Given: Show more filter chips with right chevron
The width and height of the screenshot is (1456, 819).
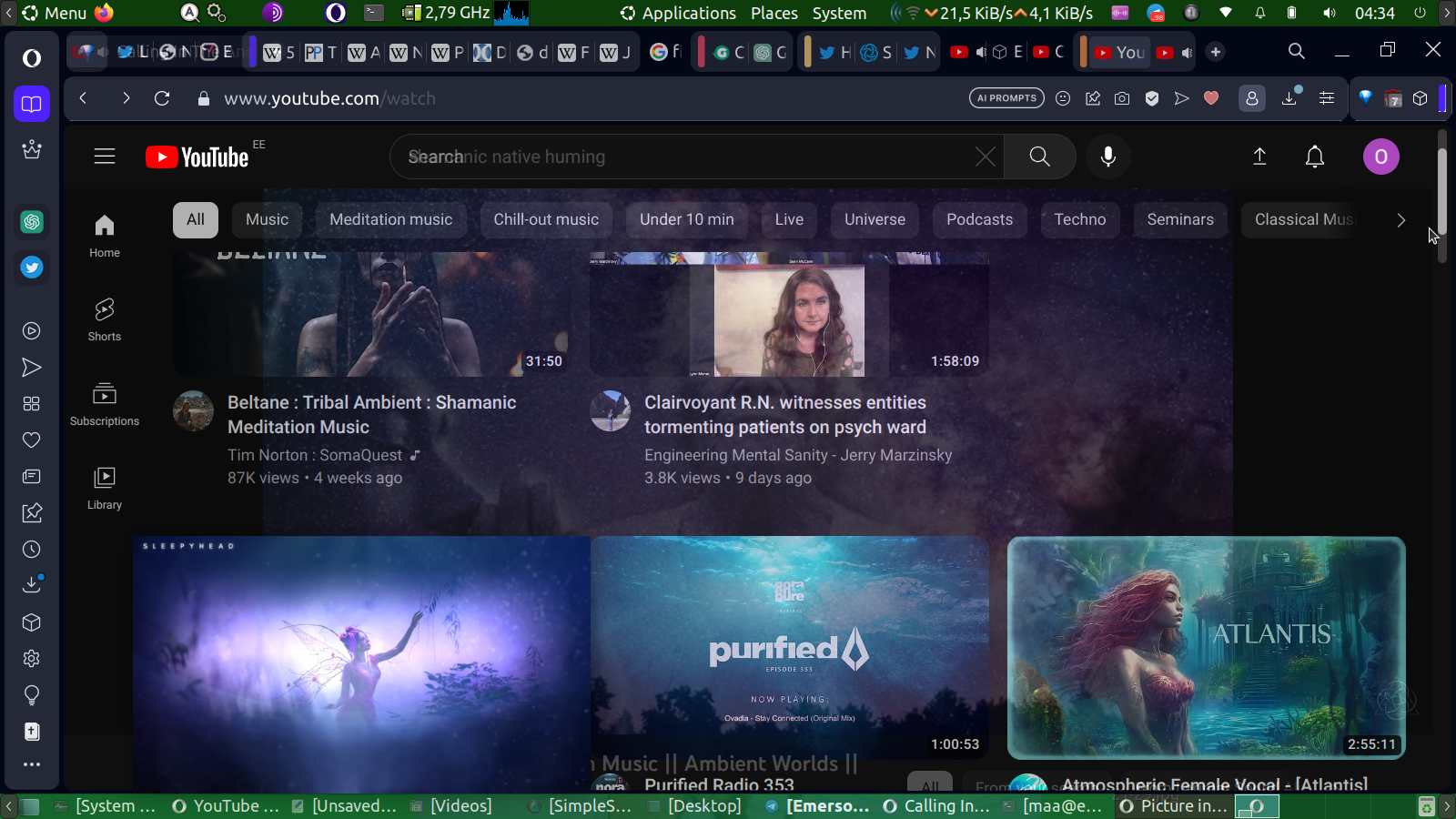Looking at the screenshot, I should pos(1400,219).
